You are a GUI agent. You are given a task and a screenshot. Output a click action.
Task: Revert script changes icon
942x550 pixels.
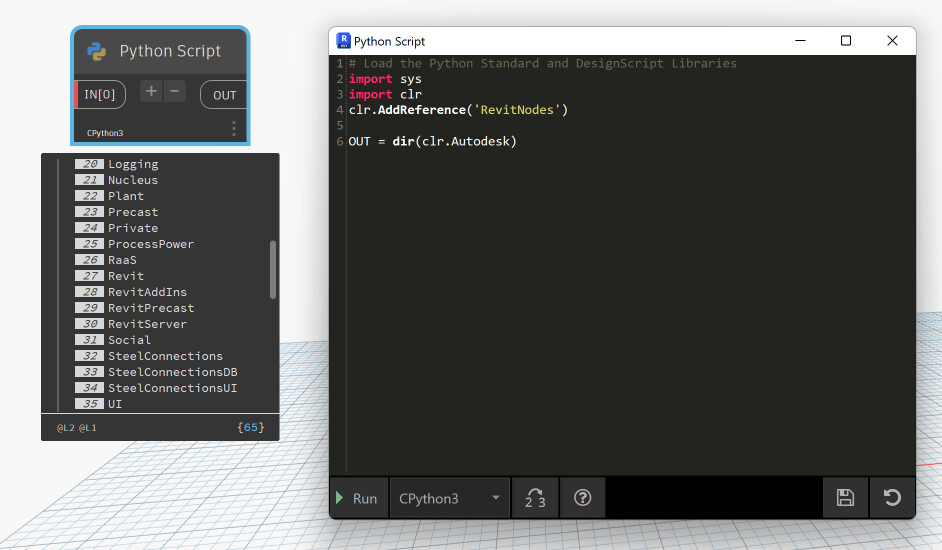892,498
